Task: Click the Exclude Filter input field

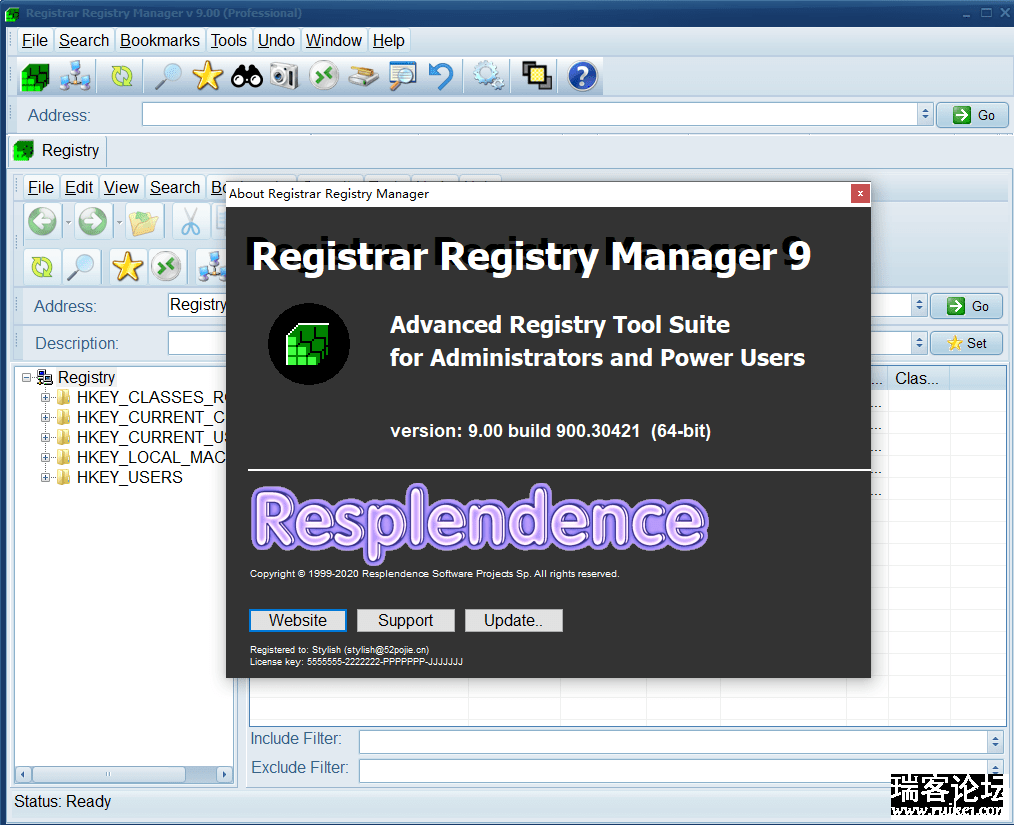Action: click(673, 771)
